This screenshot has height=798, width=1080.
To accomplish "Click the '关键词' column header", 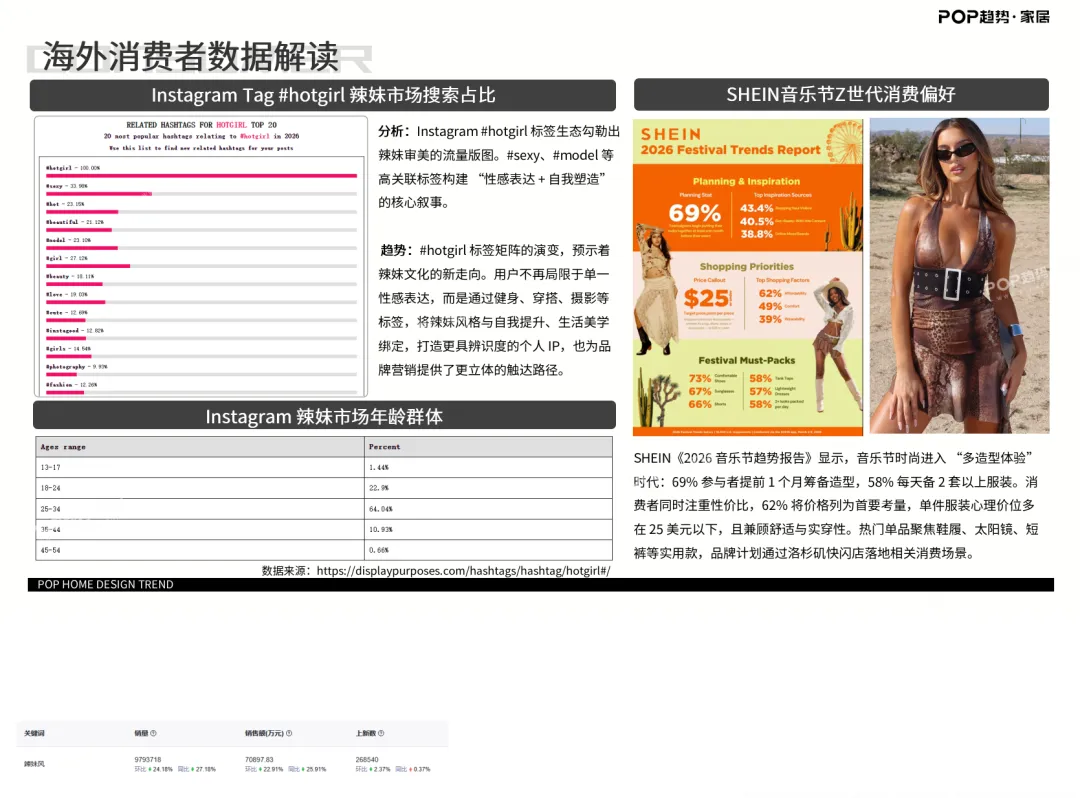I will point(34,733).
